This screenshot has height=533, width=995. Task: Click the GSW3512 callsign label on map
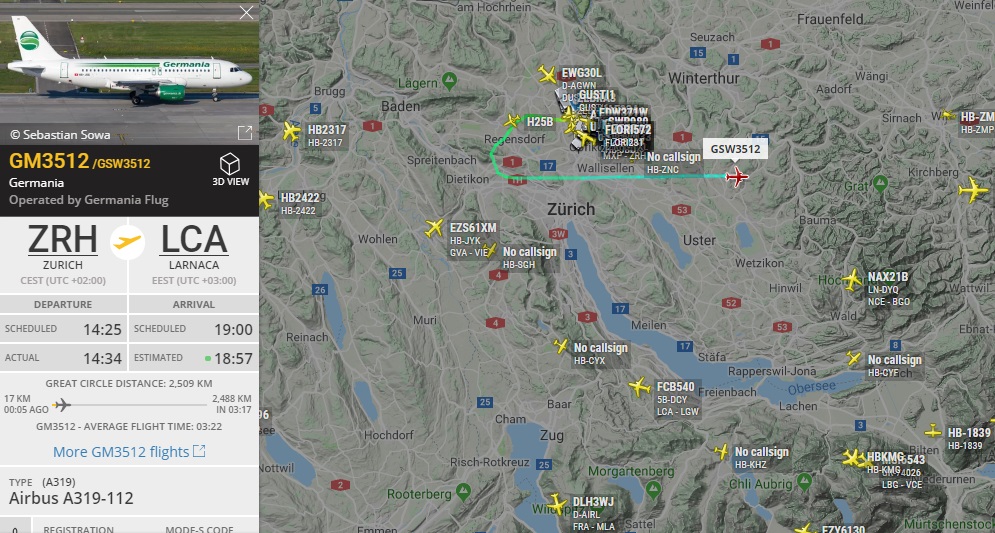click(735, 149)
